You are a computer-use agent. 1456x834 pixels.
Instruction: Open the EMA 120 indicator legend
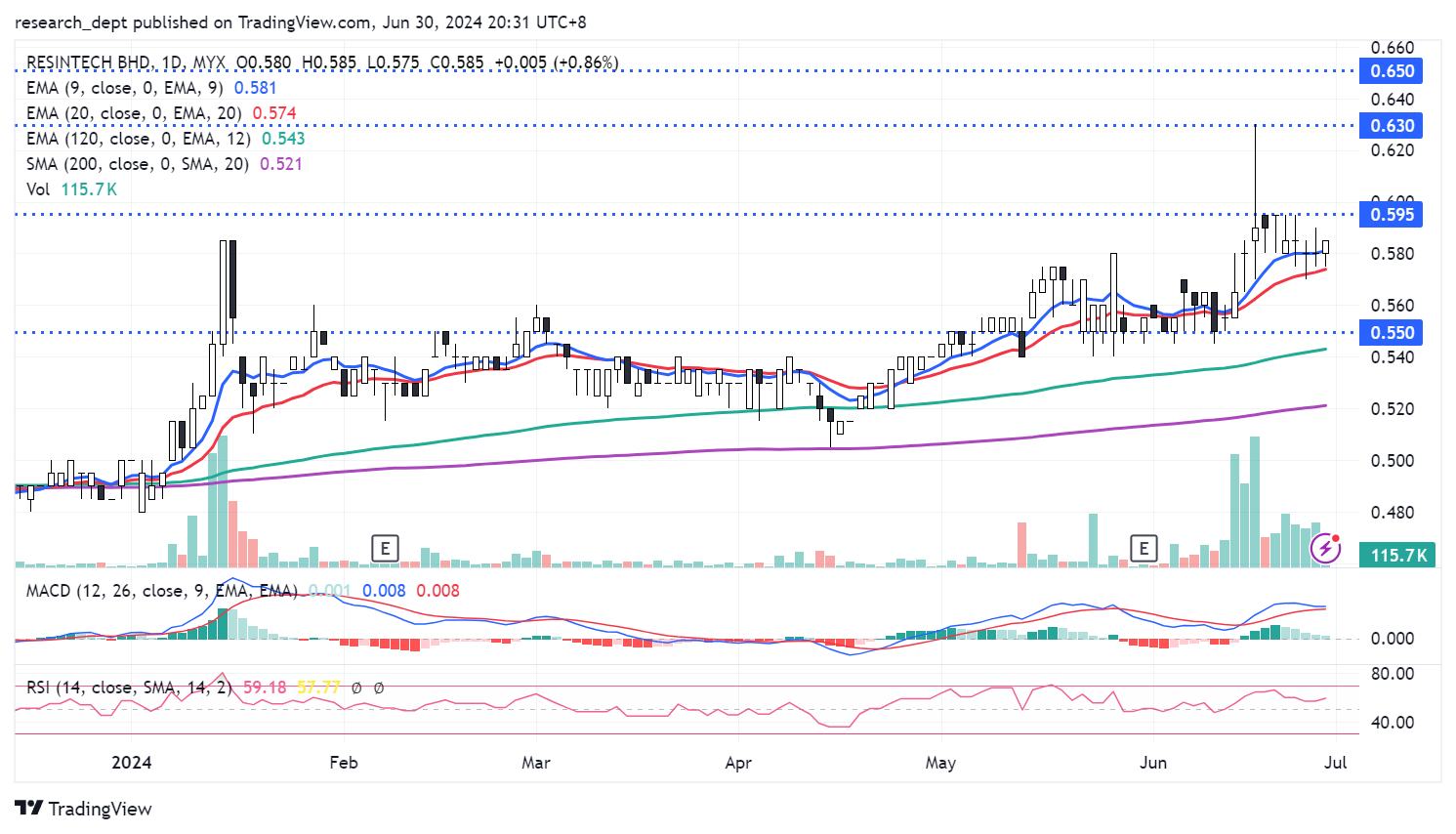pos(138,139)
